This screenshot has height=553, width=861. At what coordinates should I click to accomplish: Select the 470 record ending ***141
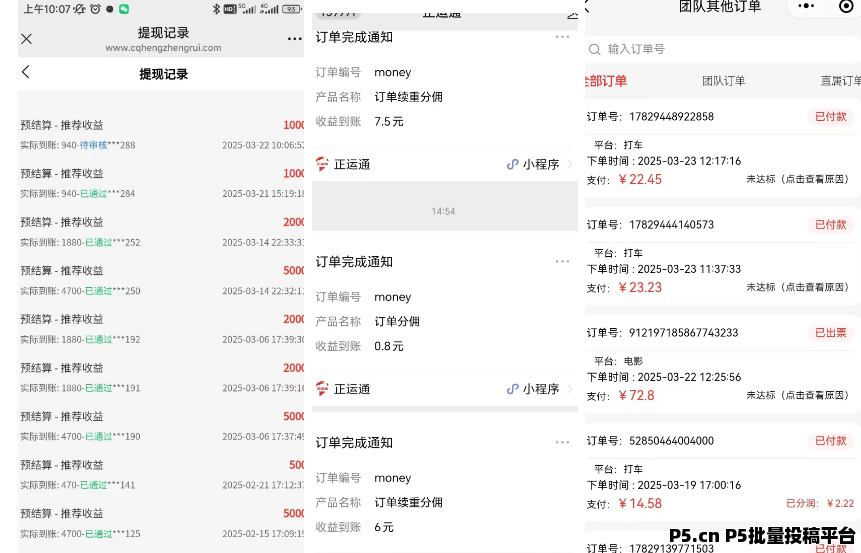[x=162, y=475]
